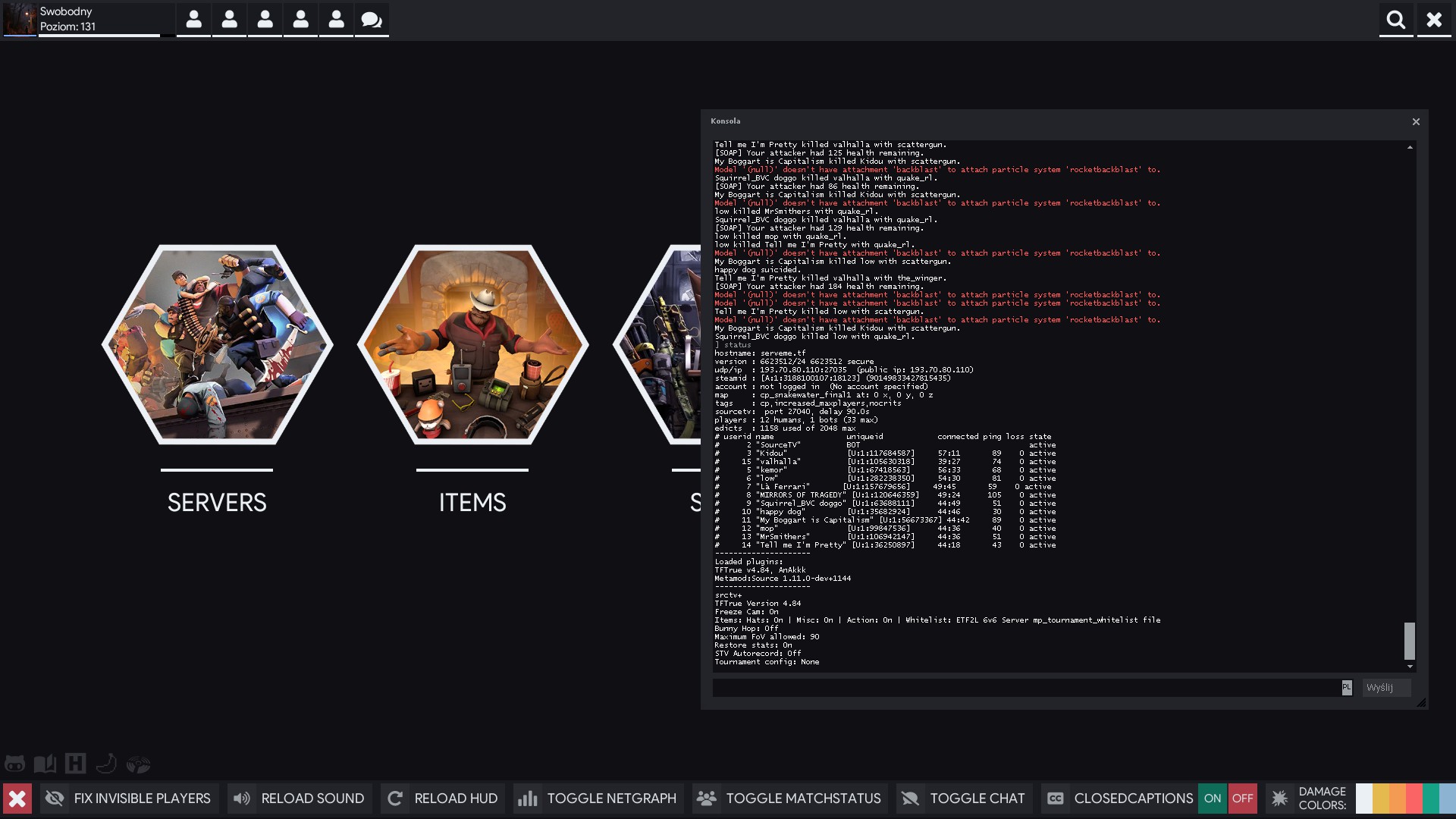Click the circular arrow reload HUD icon

(x=394, y=799)
